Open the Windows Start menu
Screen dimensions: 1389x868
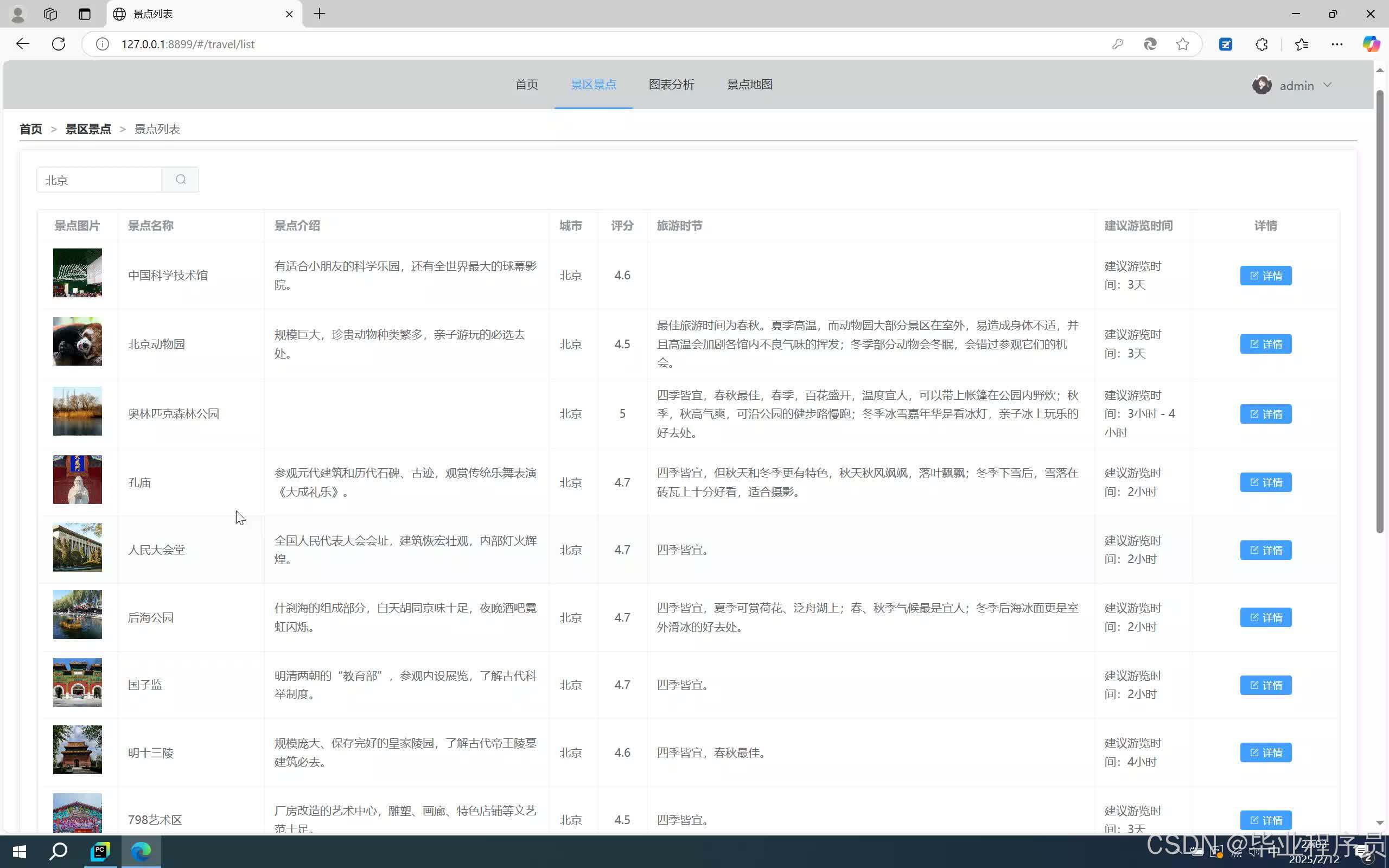pos(19,851)
